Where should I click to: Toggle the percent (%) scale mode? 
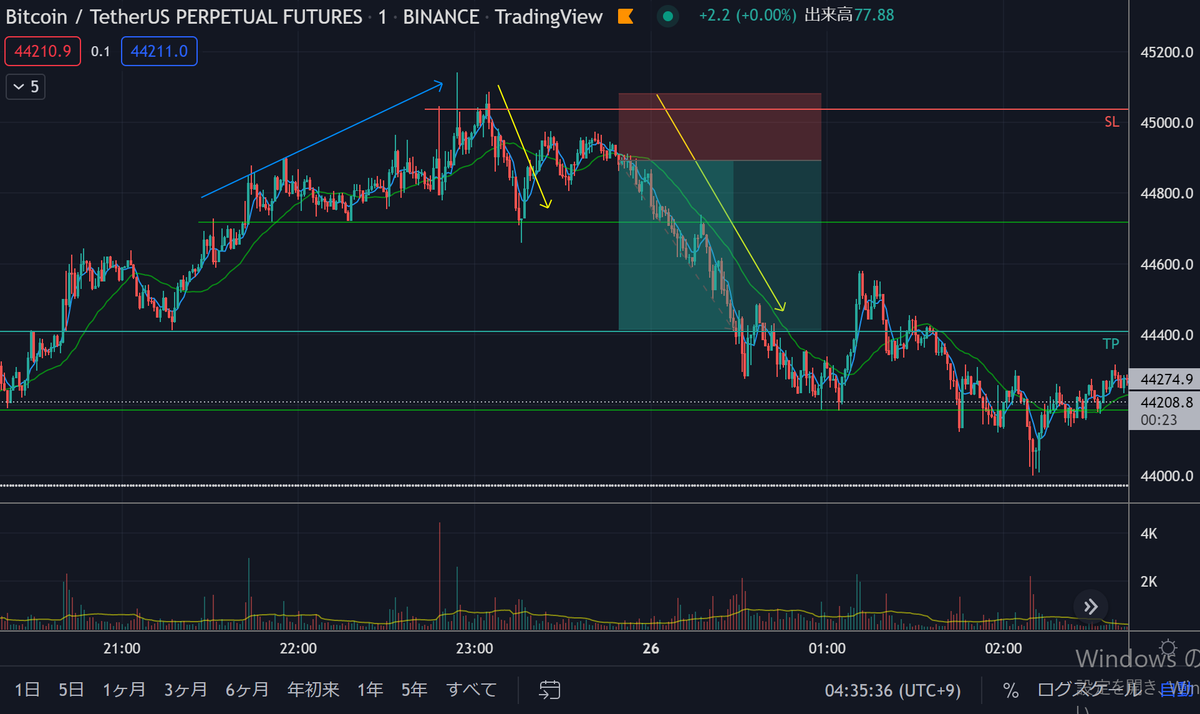[x=1011, y=690]
